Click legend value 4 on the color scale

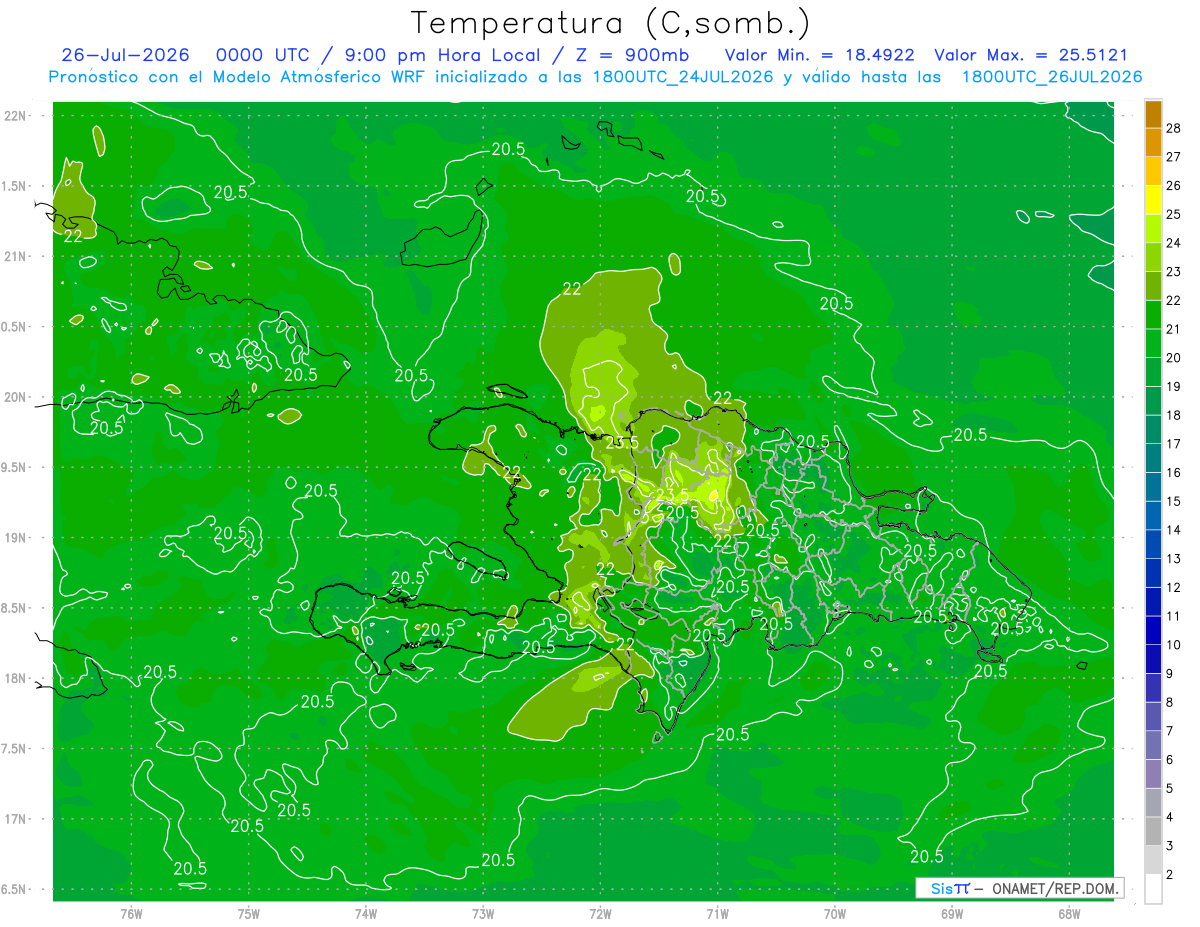click(1170, 817)
